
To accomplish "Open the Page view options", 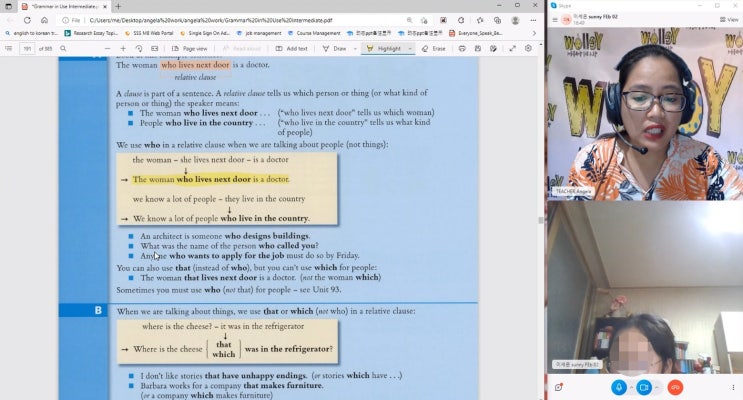I will [190, 48].
